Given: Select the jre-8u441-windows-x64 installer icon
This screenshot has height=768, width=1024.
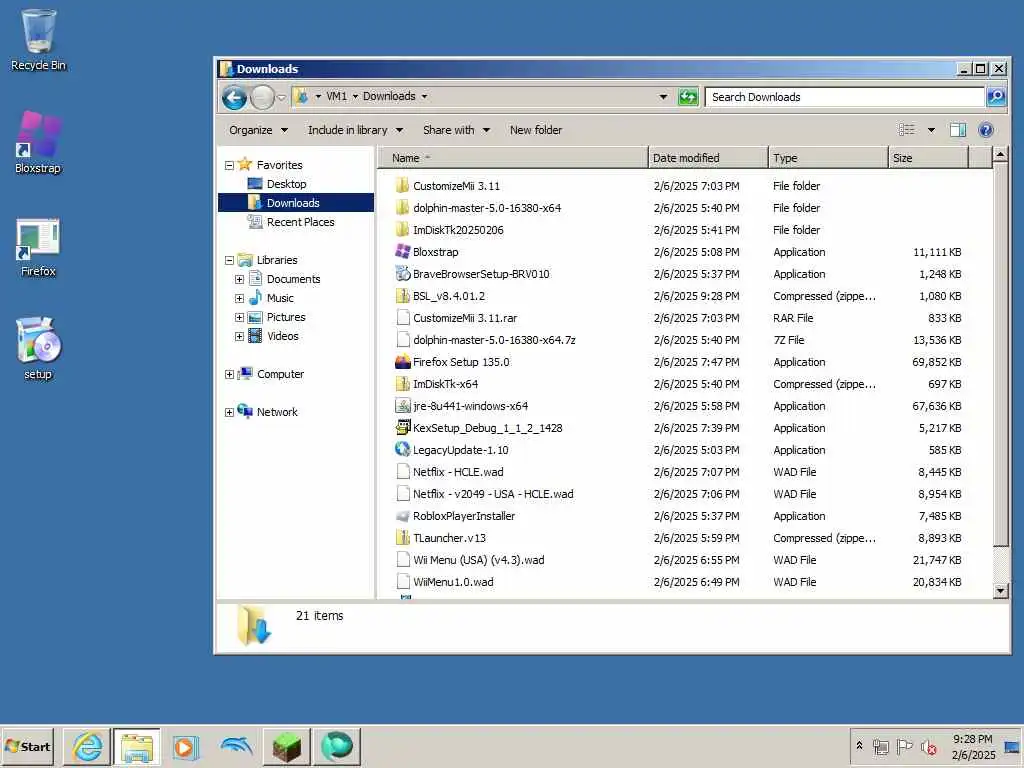Looking at the screenshot, I should point(403,406).
